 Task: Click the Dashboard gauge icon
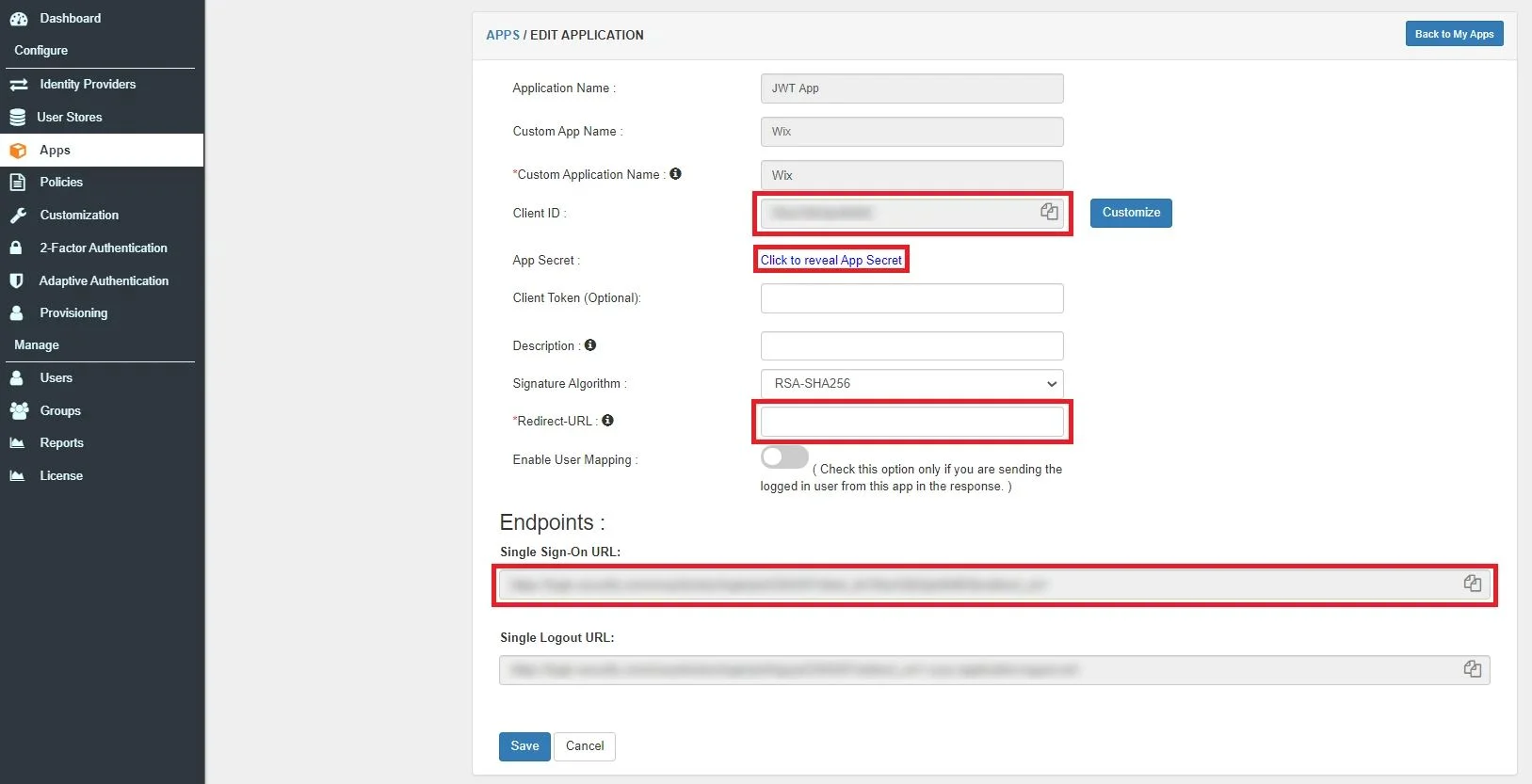point(18,19)
